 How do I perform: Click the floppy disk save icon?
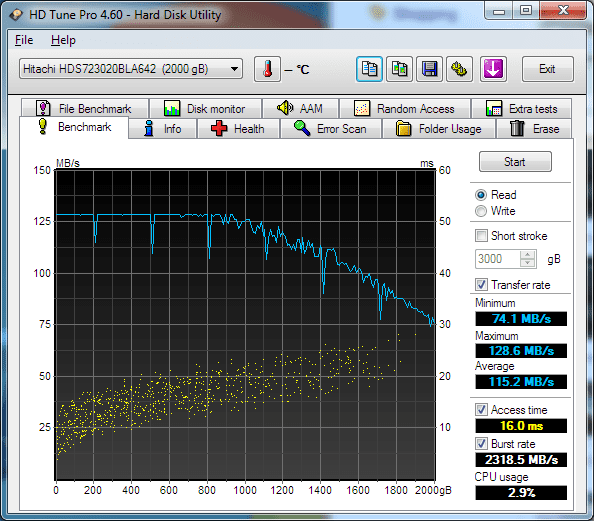coord(429,69)
